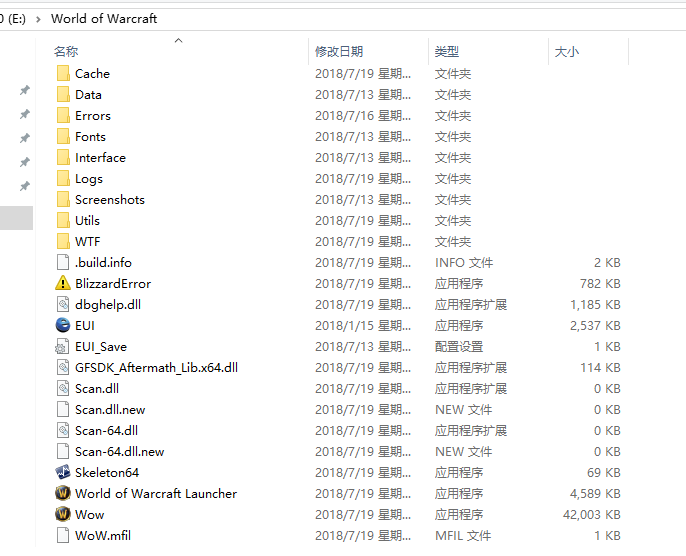The height and width of the screenshot is (556, 686).
Task: Click the WoW.mfil file icon
Action: [63, 535]
